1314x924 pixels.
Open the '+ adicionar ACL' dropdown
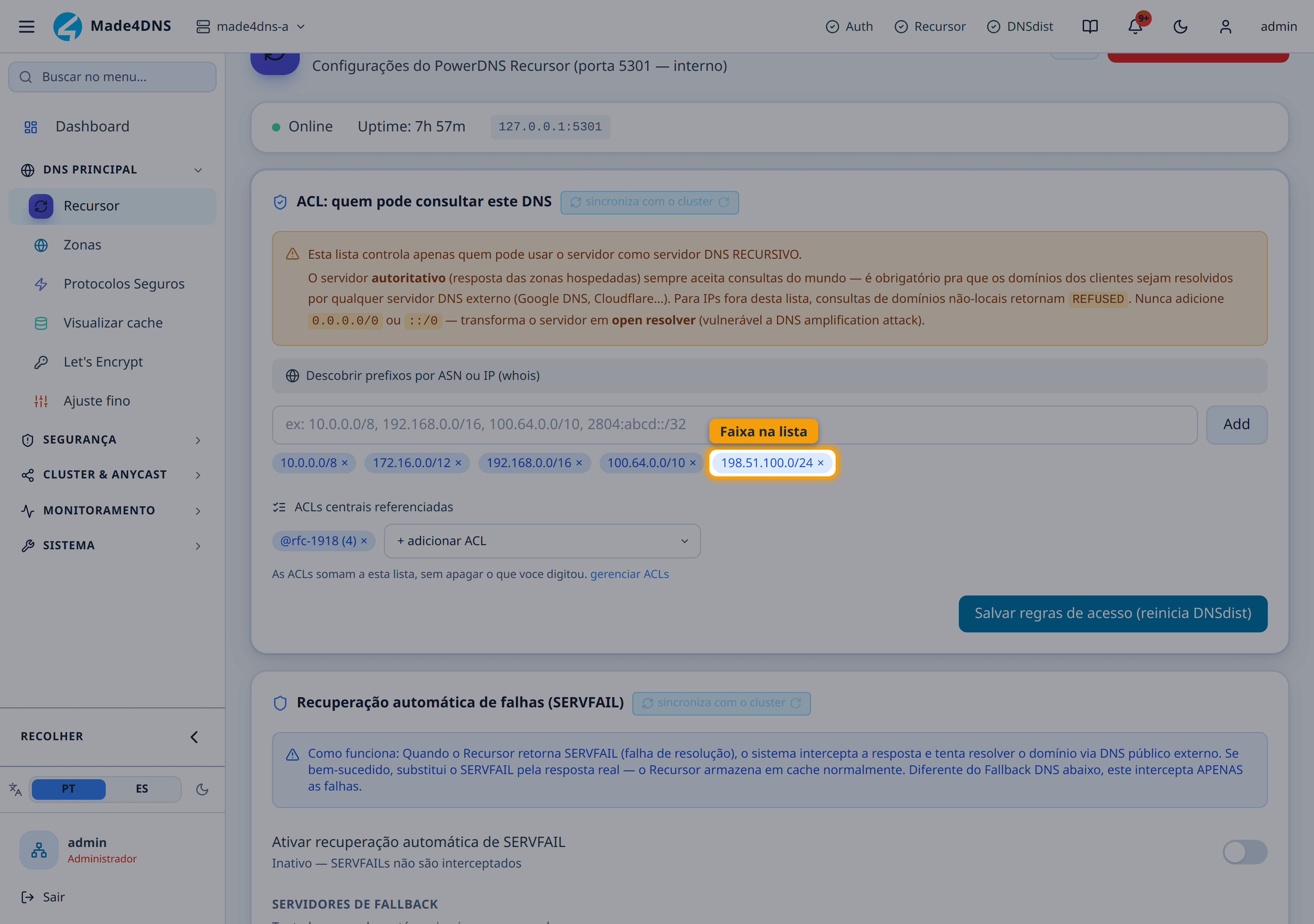click(542, 541)
